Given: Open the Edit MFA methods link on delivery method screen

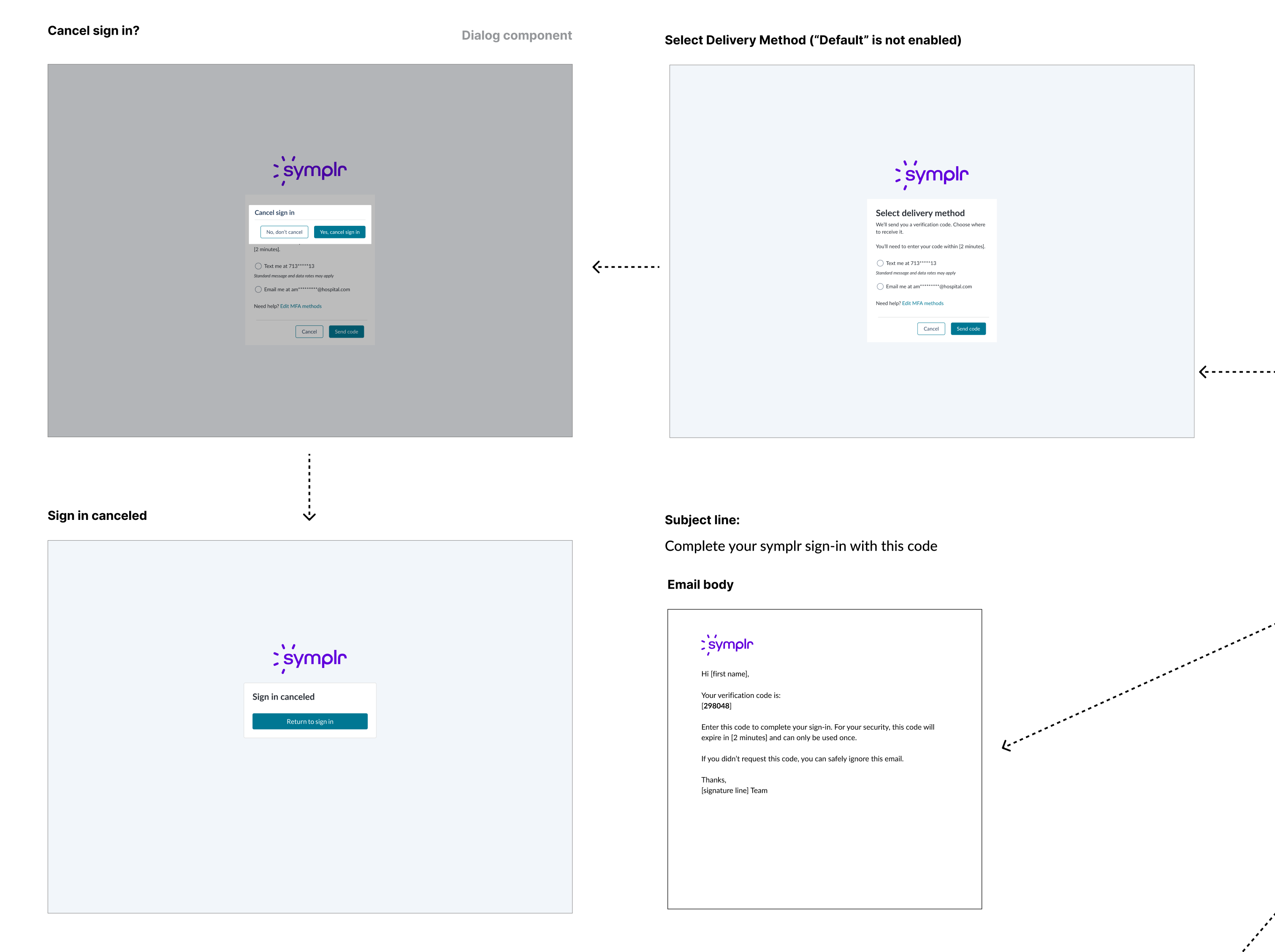Looking at the screenshot, I should pyautogui.click(x=923, y=303).
